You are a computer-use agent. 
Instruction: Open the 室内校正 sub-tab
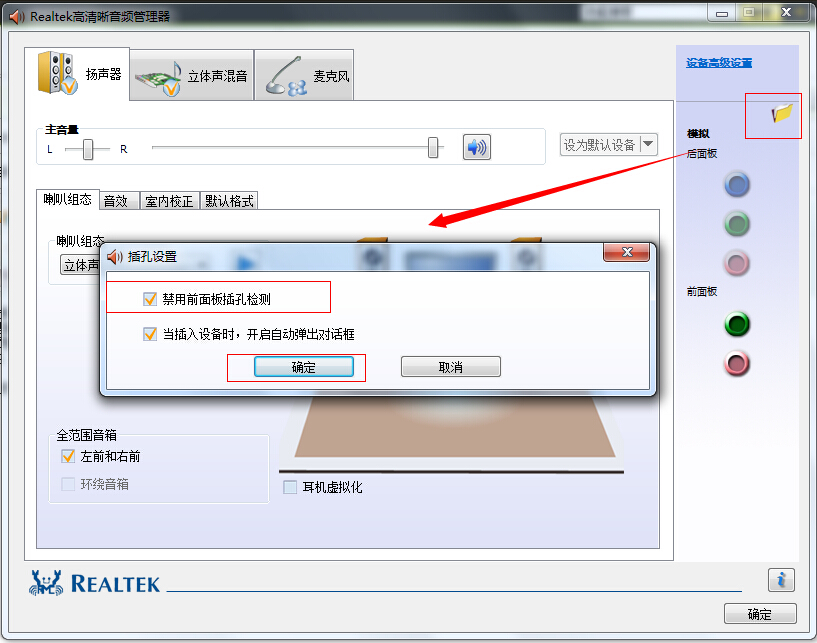[x=169, y=201]
